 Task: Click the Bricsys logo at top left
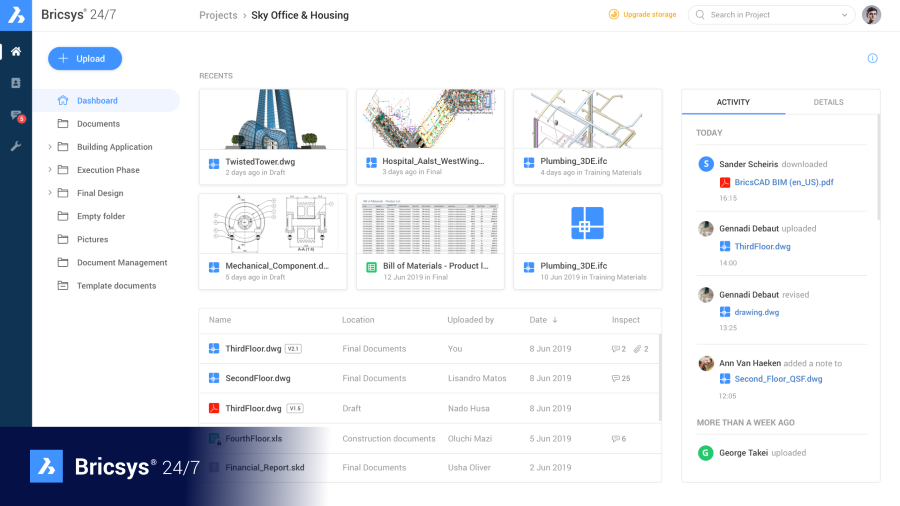tap(17, 16)
